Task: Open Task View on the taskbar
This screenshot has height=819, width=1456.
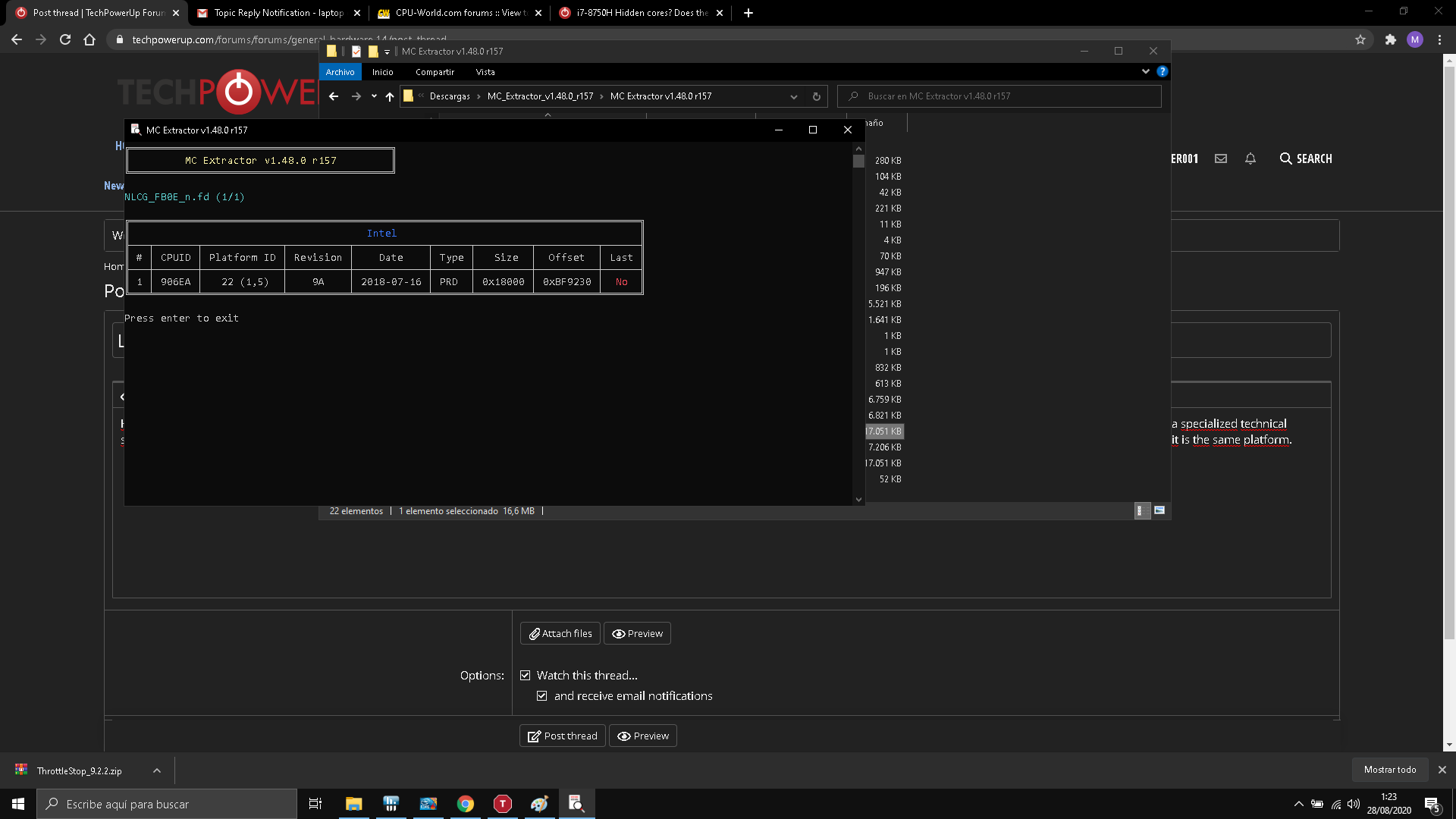Action: tap(315, 804)
